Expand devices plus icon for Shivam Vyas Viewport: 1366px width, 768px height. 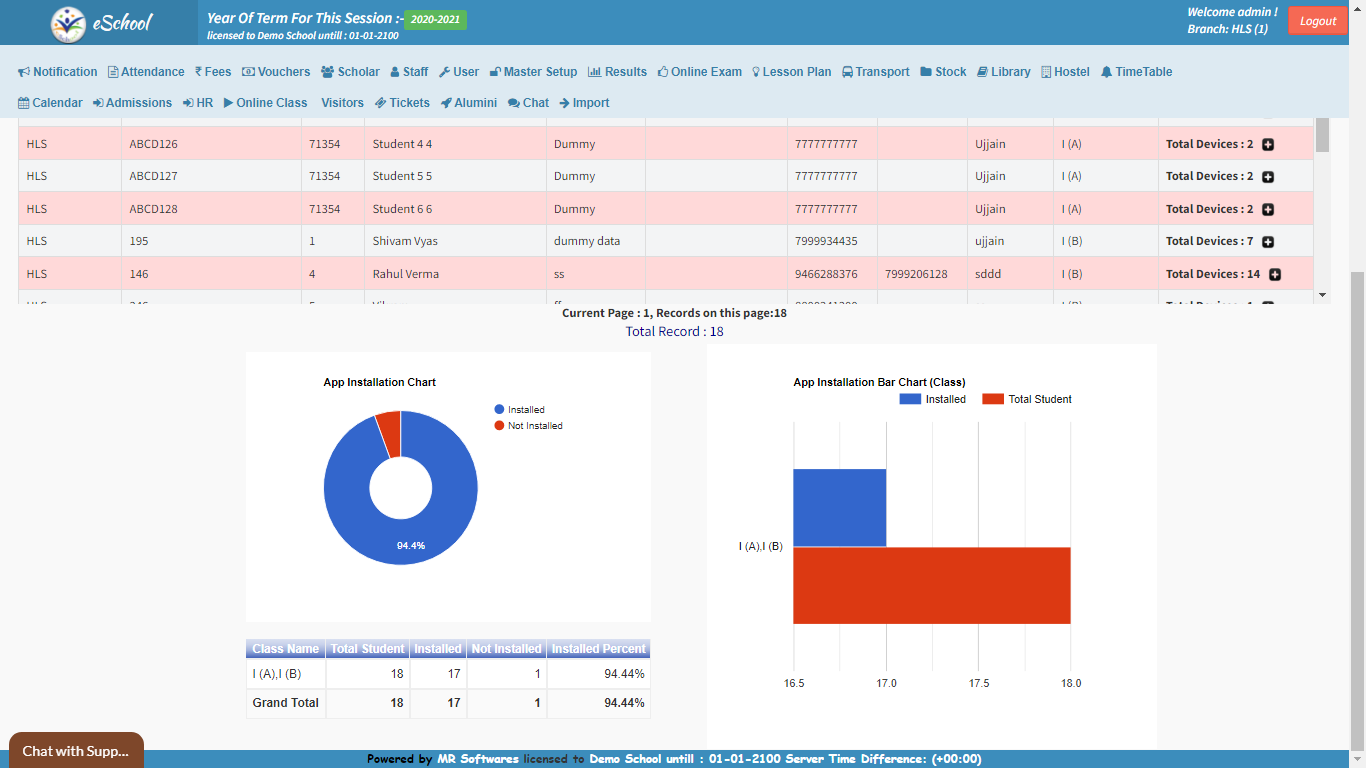(x=1268, y=242)
